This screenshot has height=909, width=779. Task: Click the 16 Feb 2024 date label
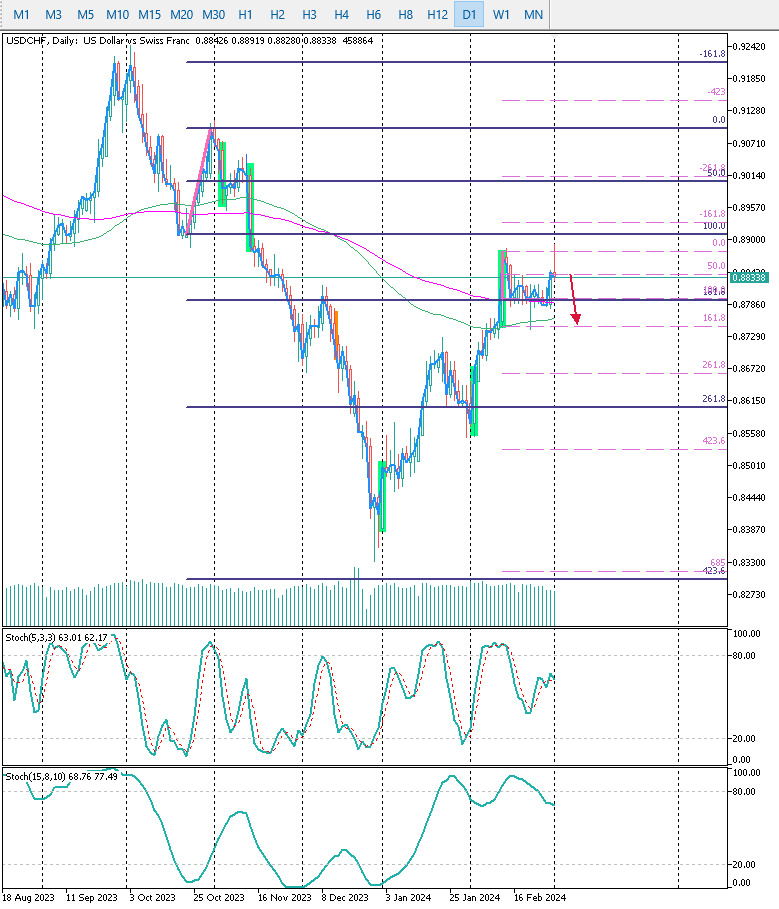pos(540,897)
